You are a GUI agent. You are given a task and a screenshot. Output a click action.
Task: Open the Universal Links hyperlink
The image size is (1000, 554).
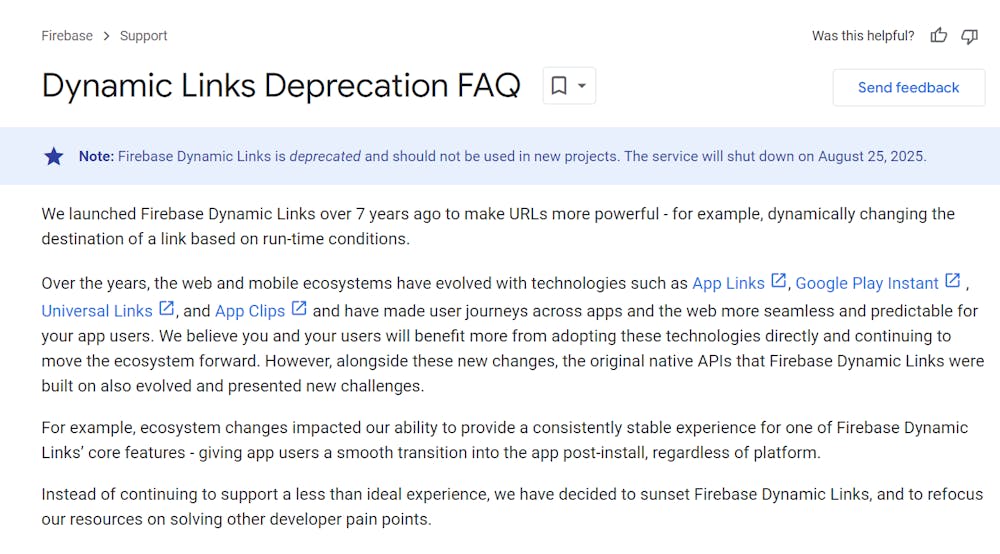[x=97, y=310]
